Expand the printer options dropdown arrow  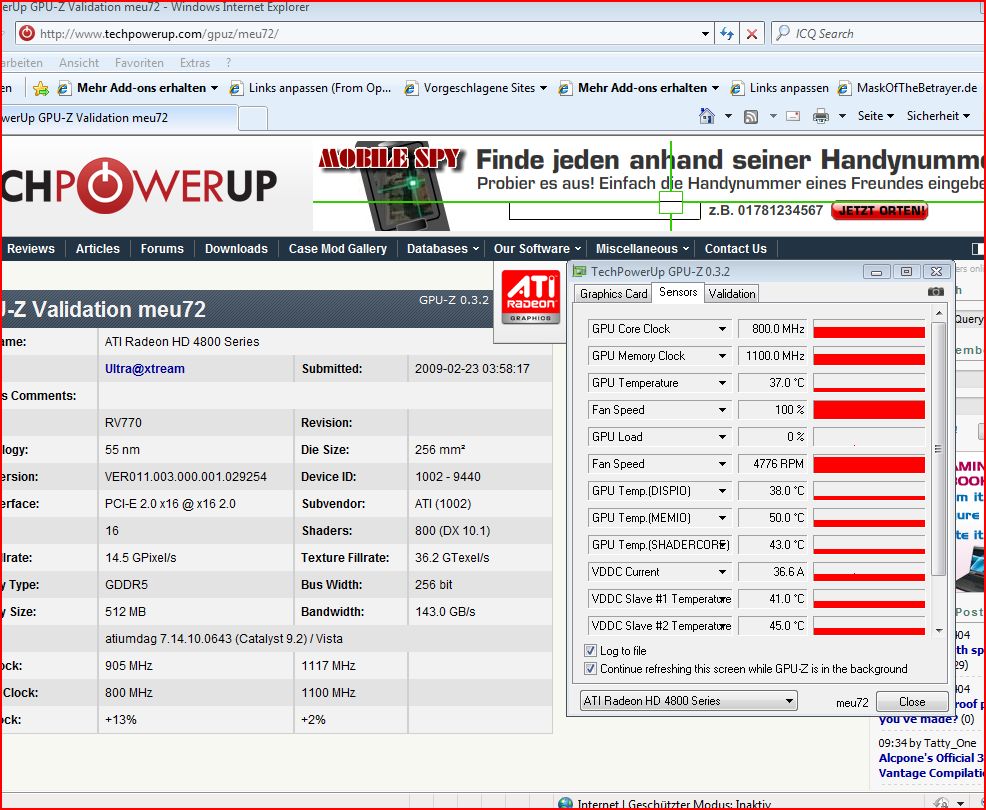(842, 116)
